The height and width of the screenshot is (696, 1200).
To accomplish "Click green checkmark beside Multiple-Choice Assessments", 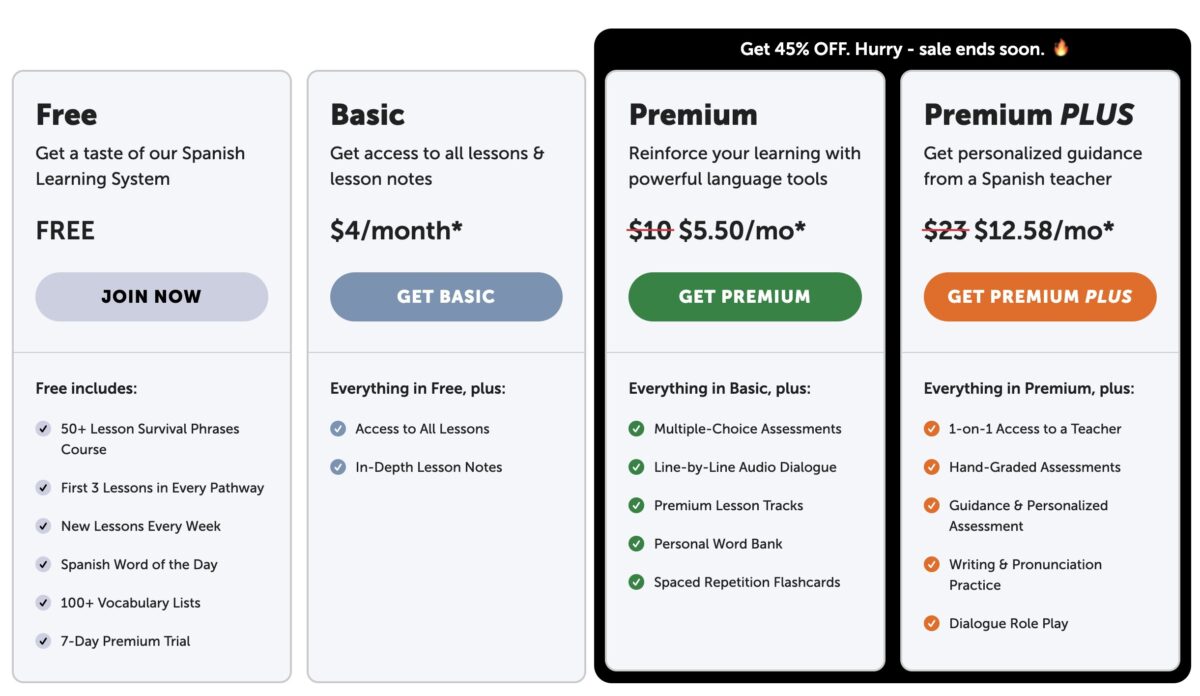I will 636,429.
